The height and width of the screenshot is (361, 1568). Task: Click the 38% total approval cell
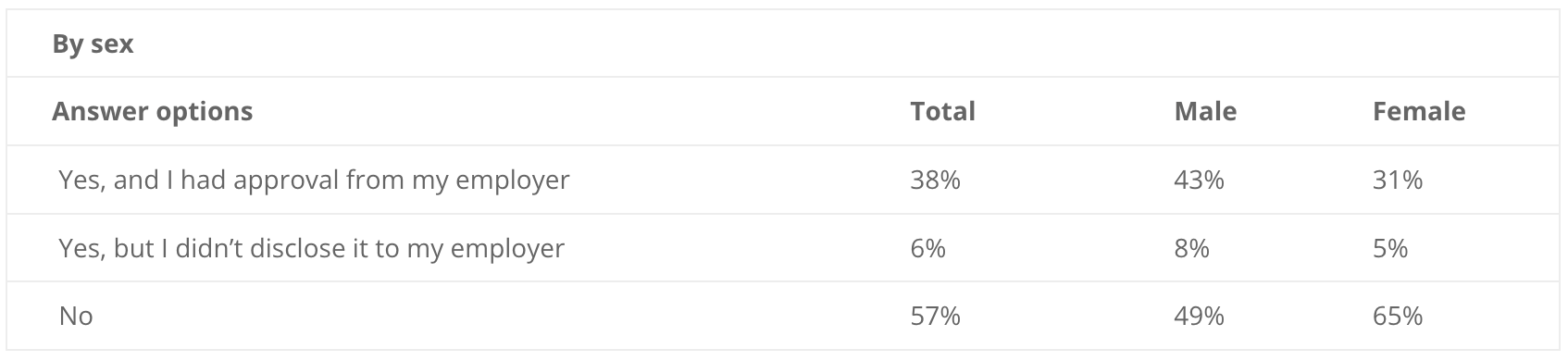935,180
